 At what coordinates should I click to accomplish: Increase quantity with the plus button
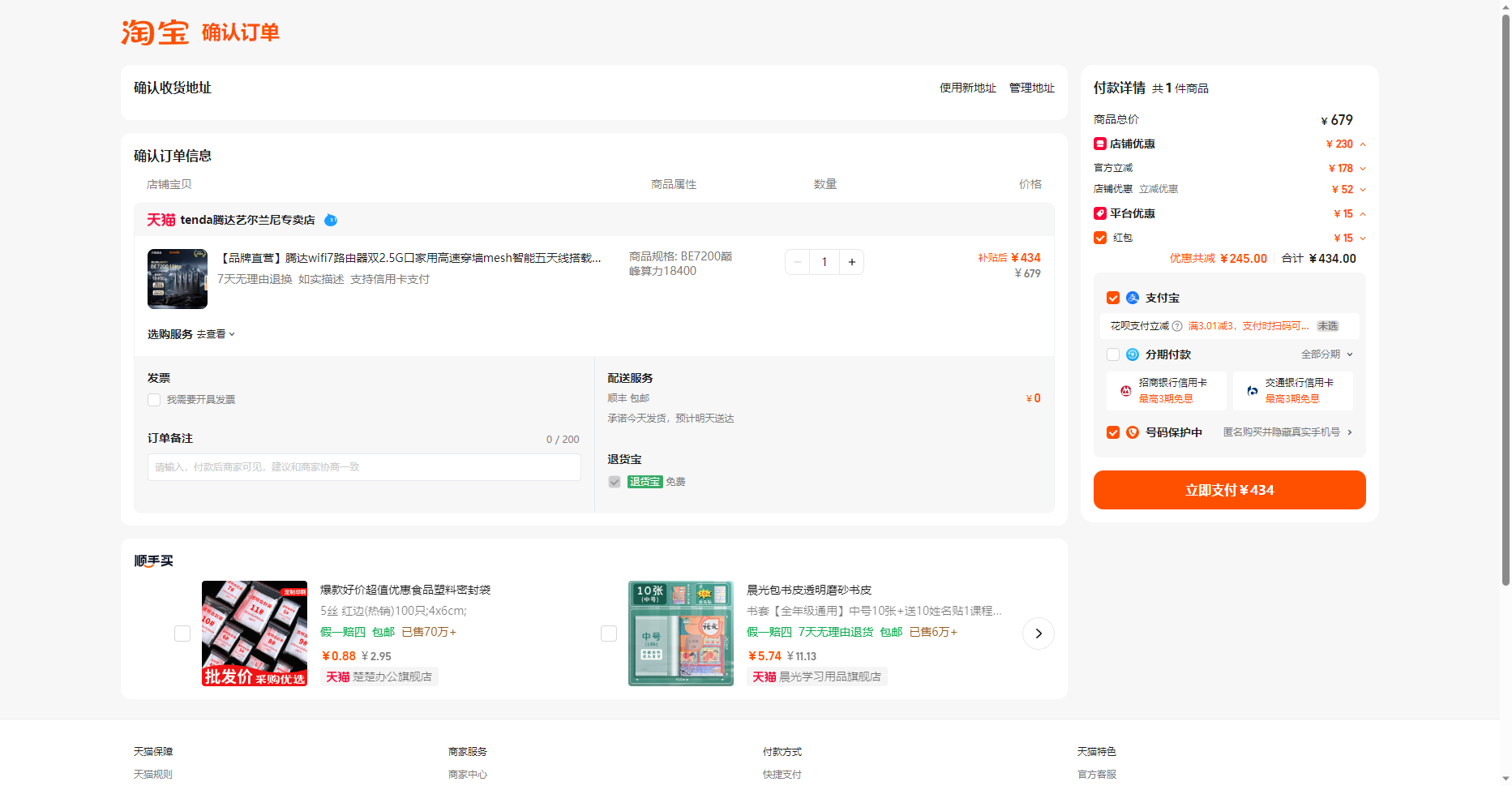pos(852,262)
